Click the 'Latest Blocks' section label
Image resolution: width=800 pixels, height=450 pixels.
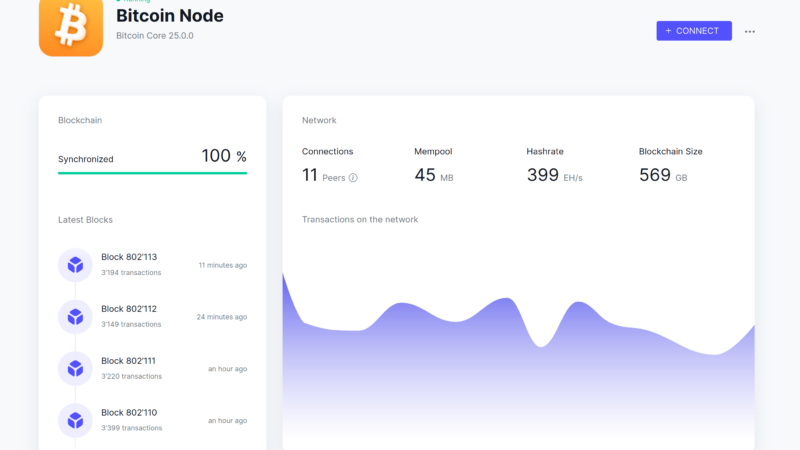click(85, 220)
